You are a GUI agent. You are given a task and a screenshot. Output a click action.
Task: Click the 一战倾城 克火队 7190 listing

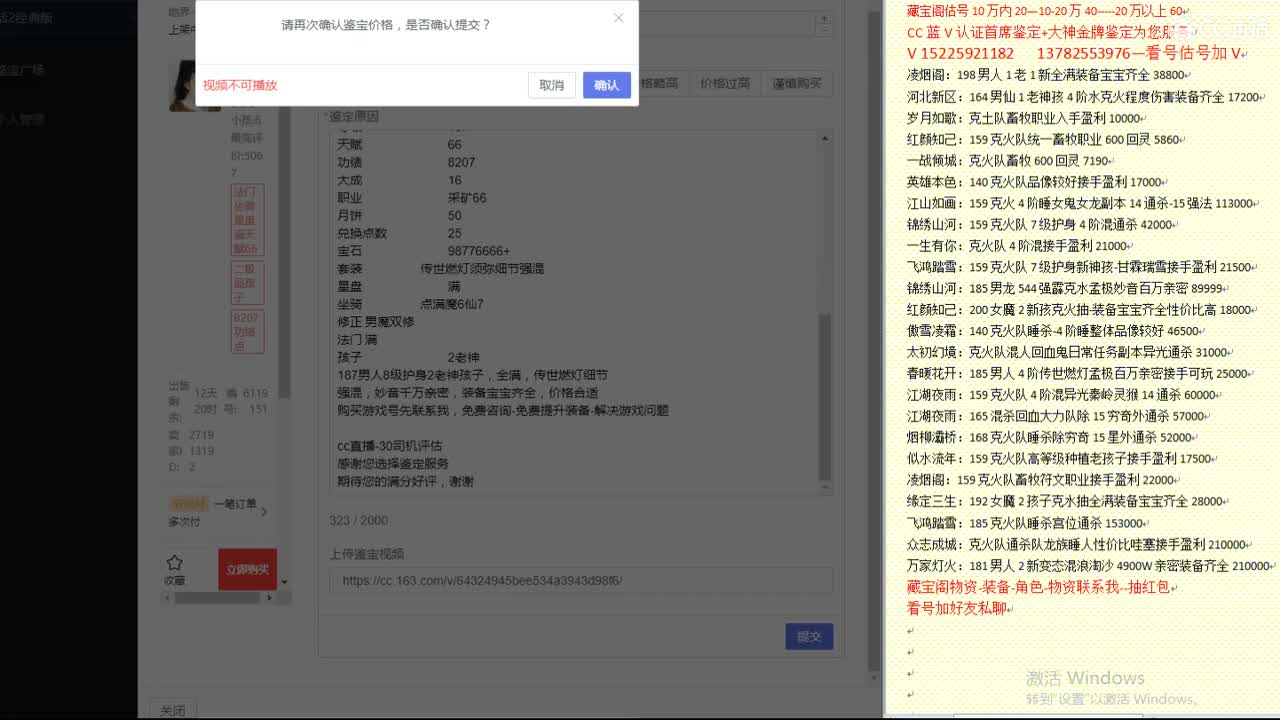pyautogui.click(x=1009, y=161)
